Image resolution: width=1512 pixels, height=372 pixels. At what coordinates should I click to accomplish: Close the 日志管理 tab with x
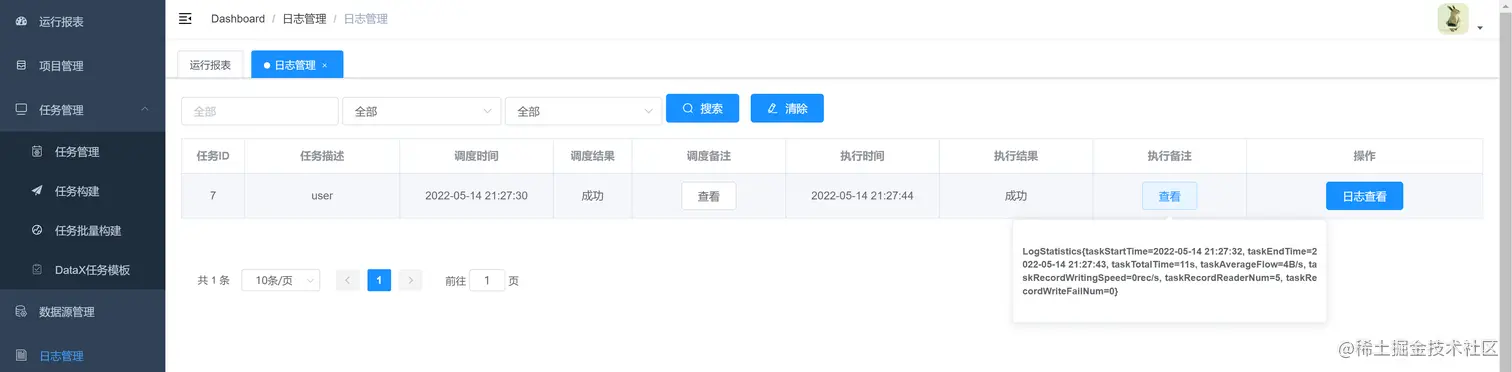tap(324, 65)
